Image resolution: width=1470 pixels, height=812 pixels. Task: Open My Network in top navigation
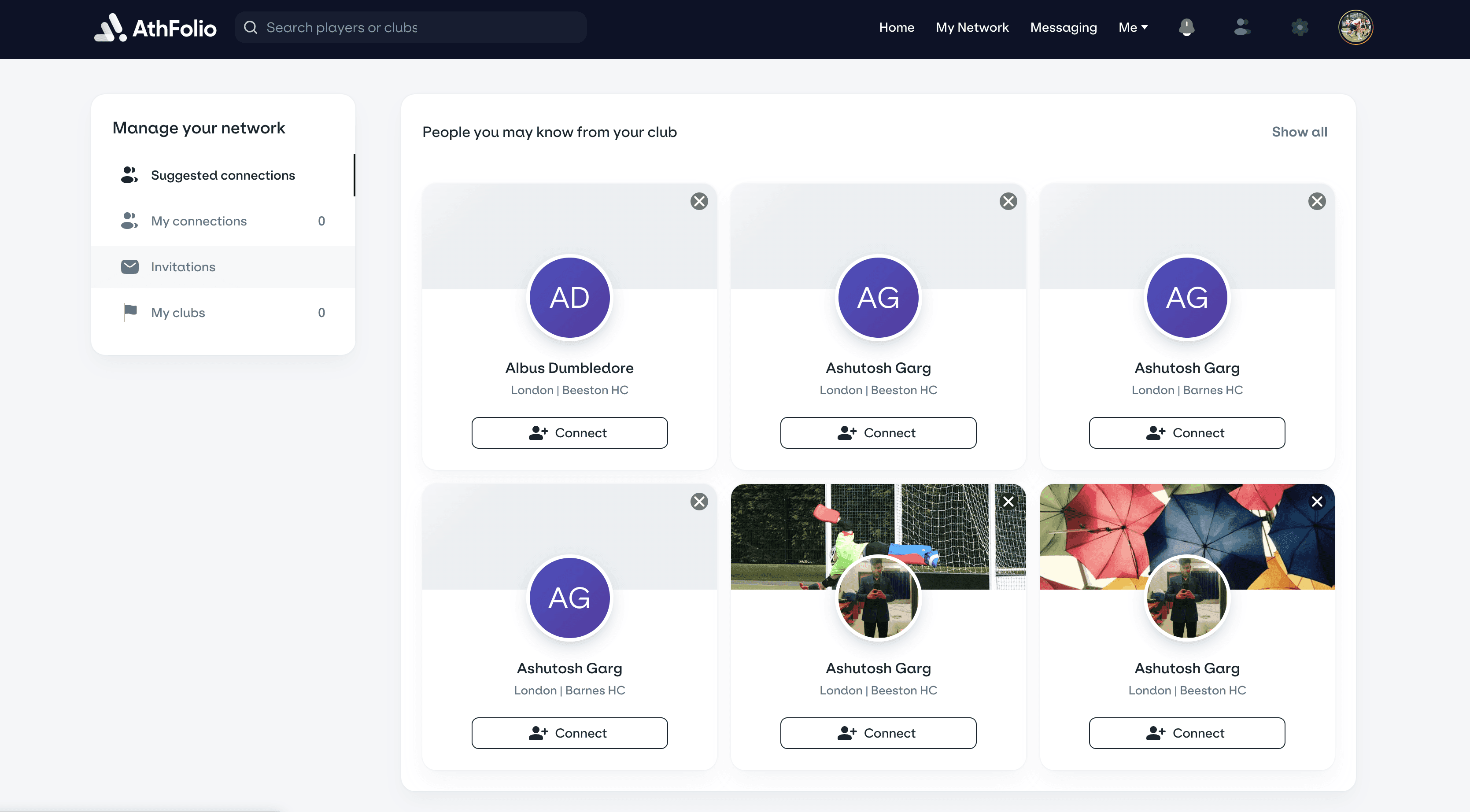(x=972, y=27)
